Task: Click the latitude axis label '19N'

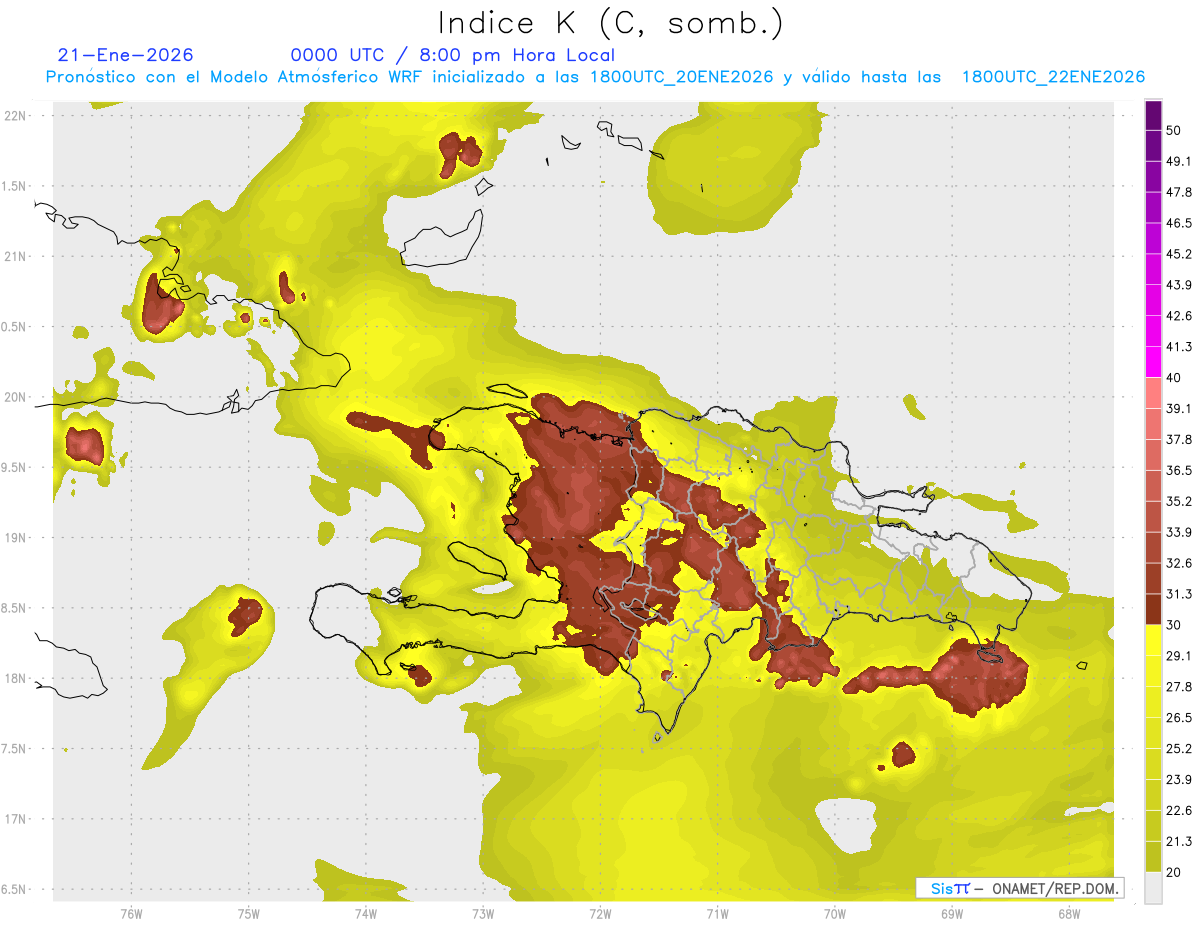Action: (16, 538)
